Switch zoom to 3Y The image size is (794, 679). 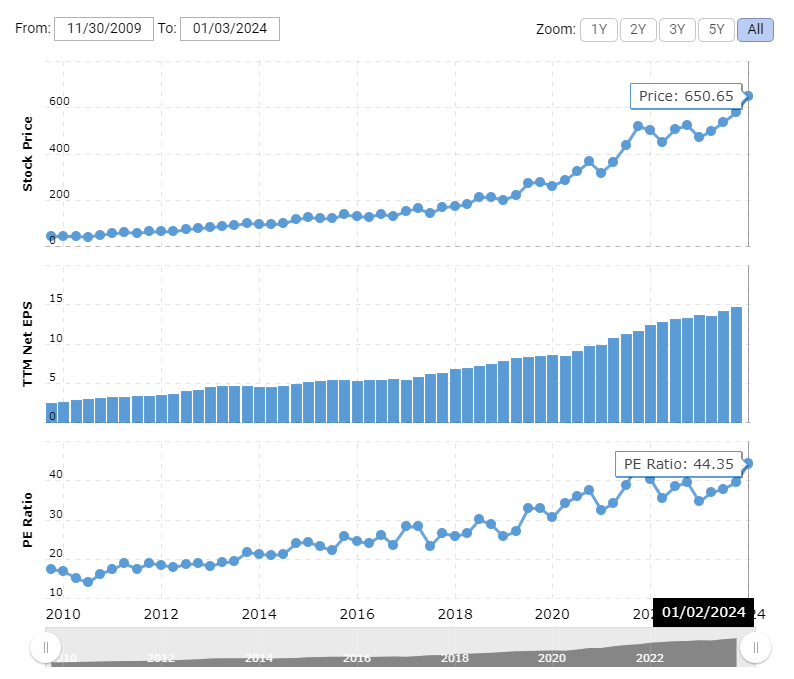[x=677, y=29]
